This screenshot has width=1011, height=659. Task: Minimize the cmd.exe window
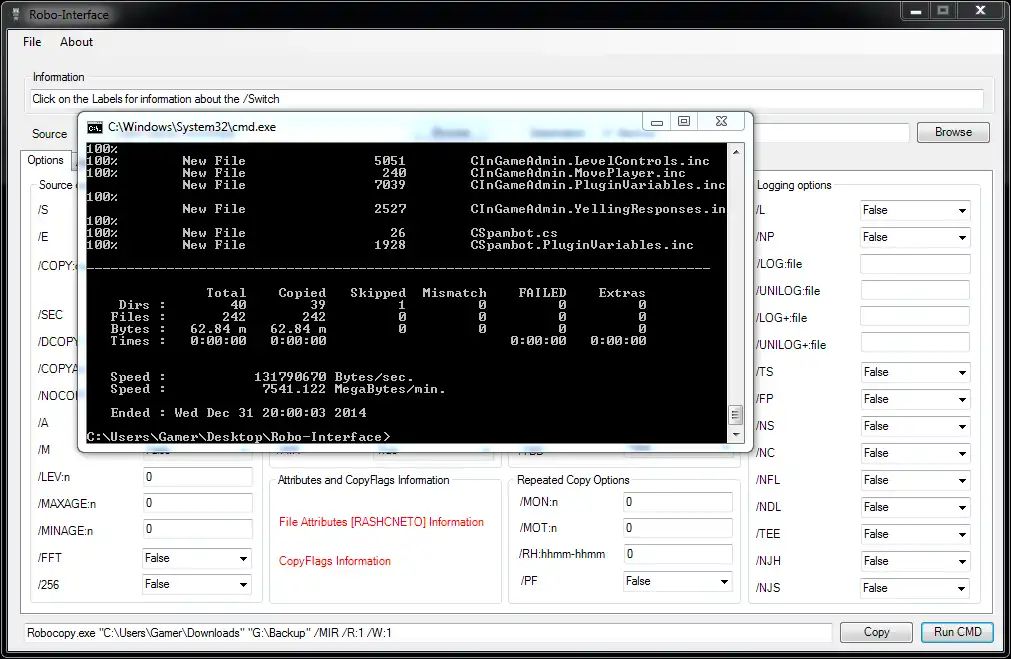[656, 122]
